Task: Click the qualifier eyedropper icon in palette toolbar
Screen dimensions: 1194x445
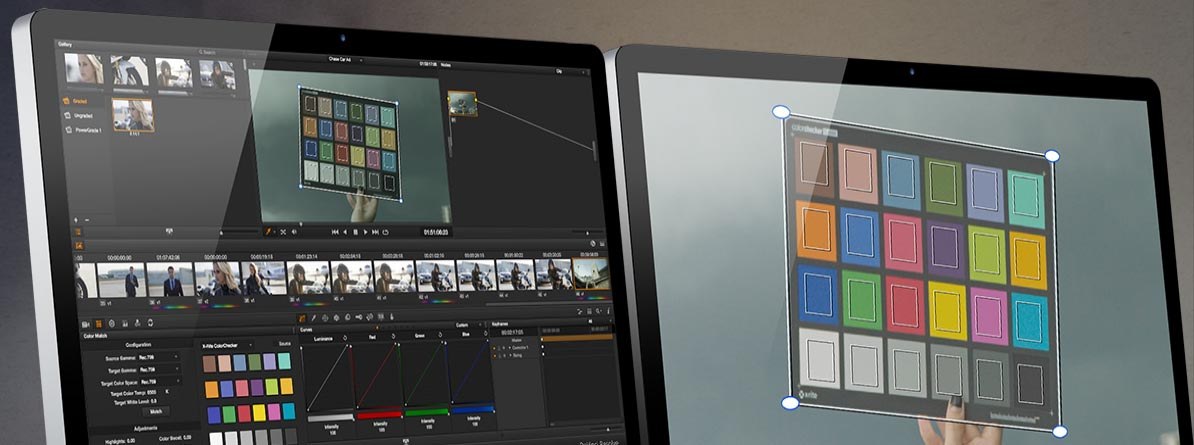Action: [x=314, y=318]
